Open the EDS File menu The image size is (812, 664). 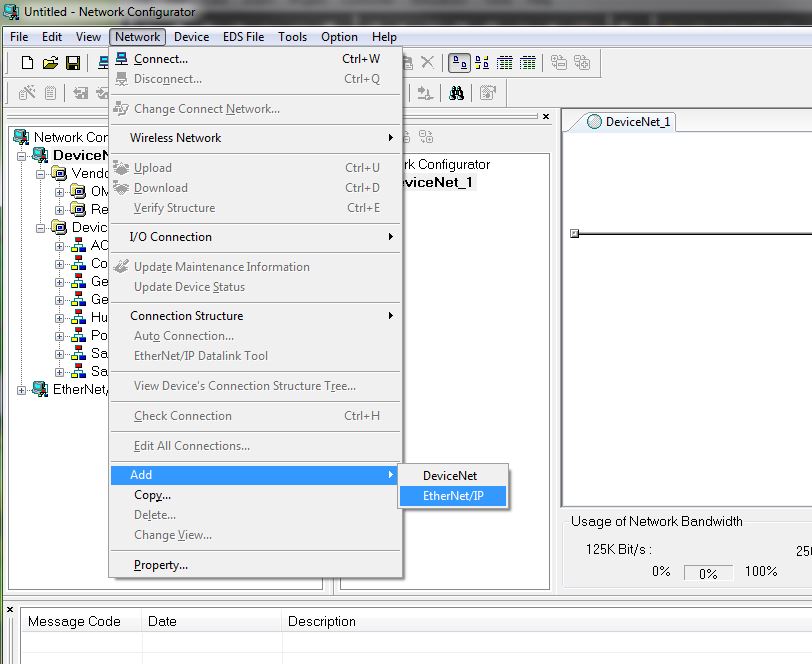coord(243,37)
